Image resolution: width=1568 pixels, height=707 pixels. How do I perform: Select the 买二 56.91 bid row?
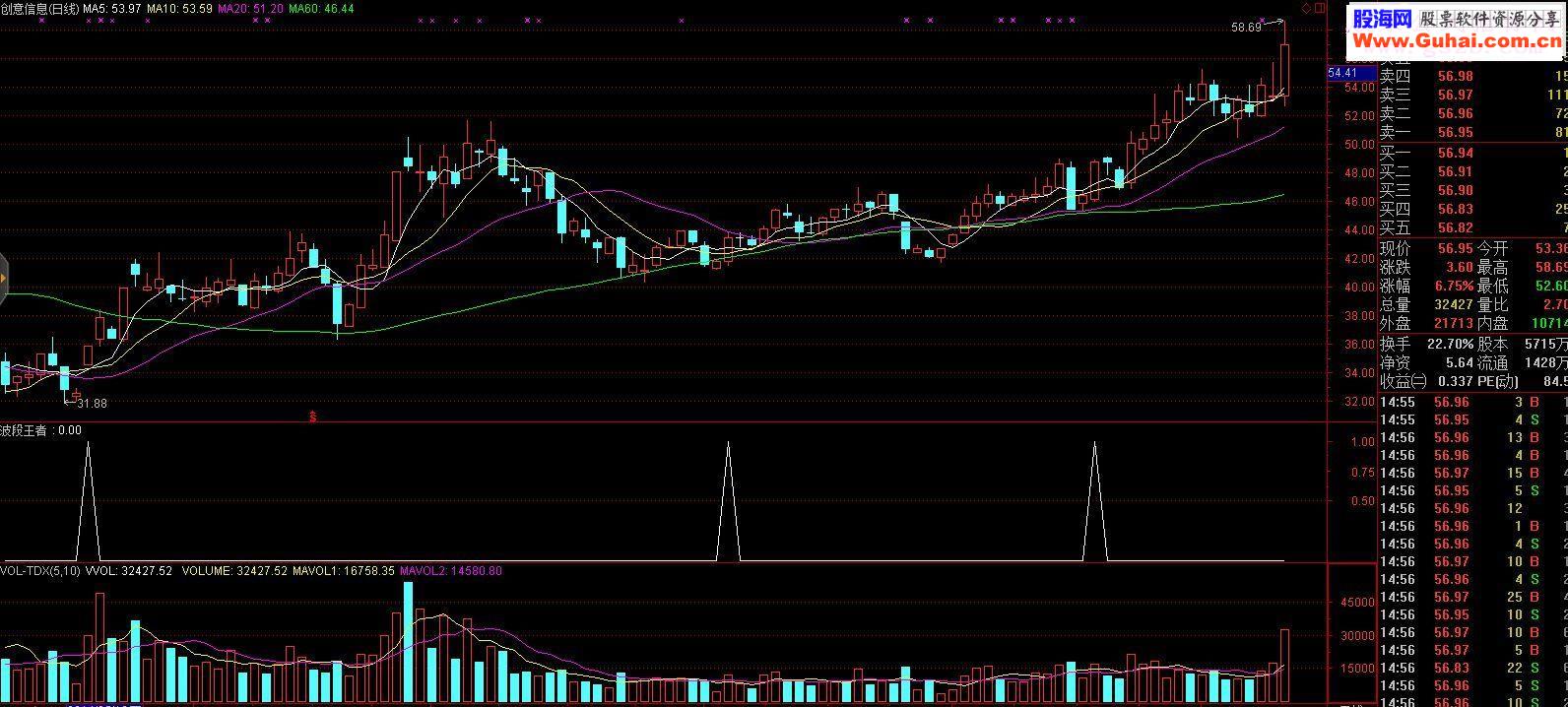1472,171
